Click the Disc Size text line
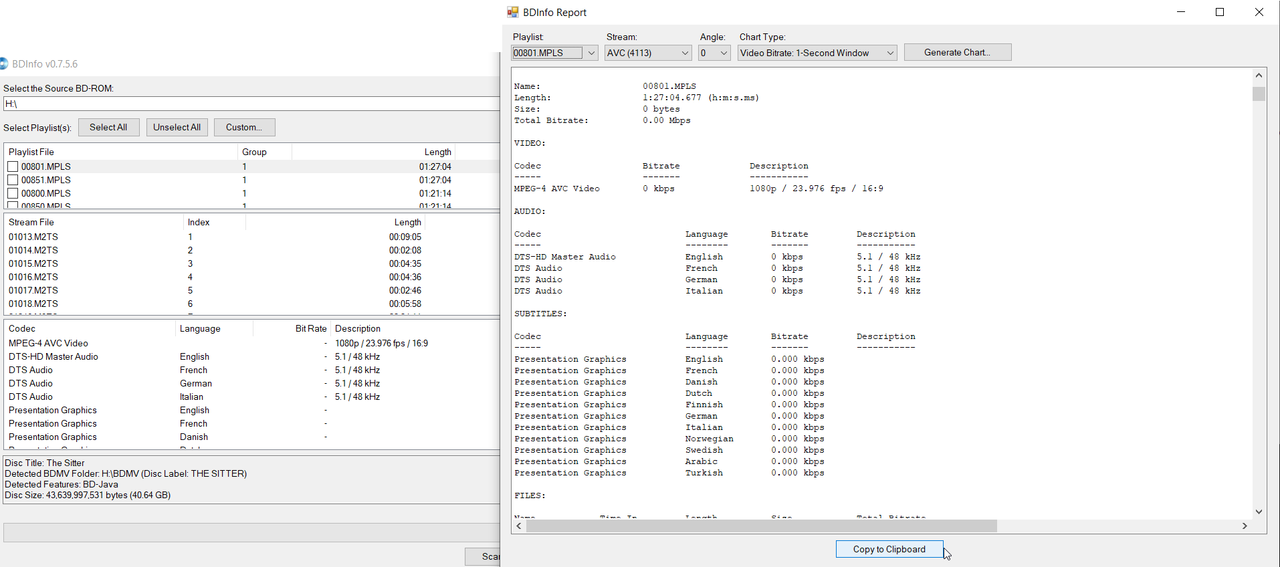1280x567 pixels. (87, 495)
